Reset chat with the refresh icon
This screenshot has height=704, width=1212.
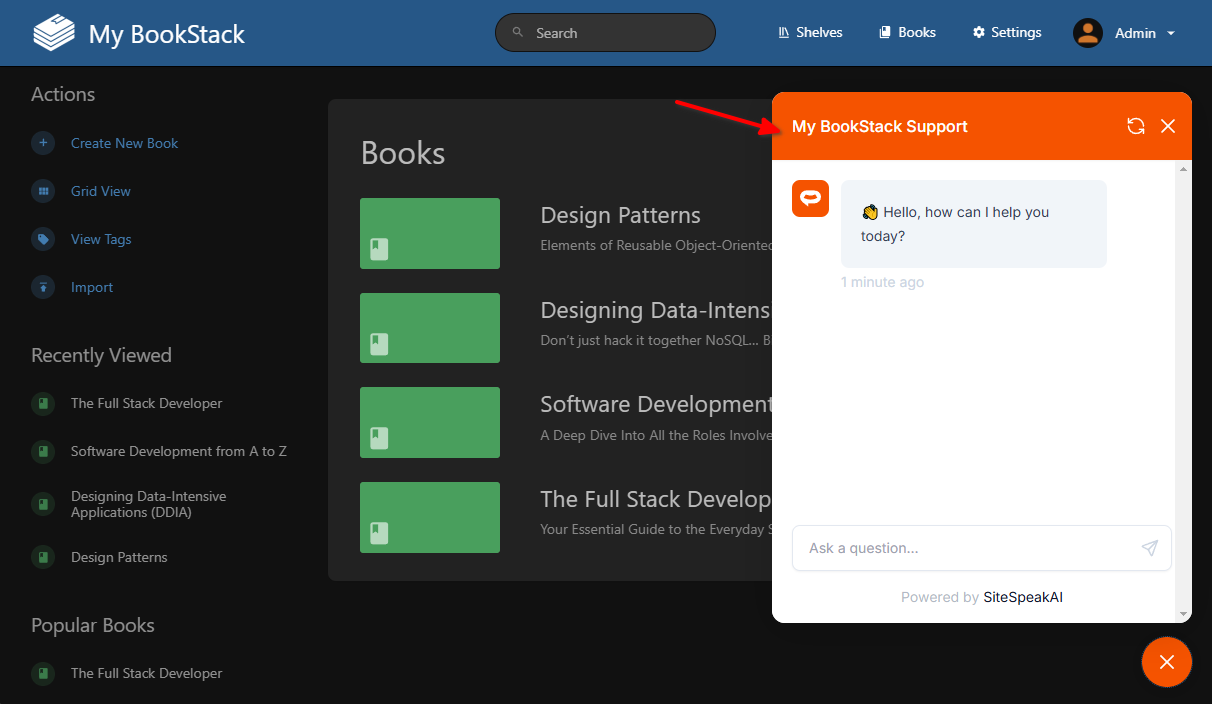click(x=1135, y=126)
